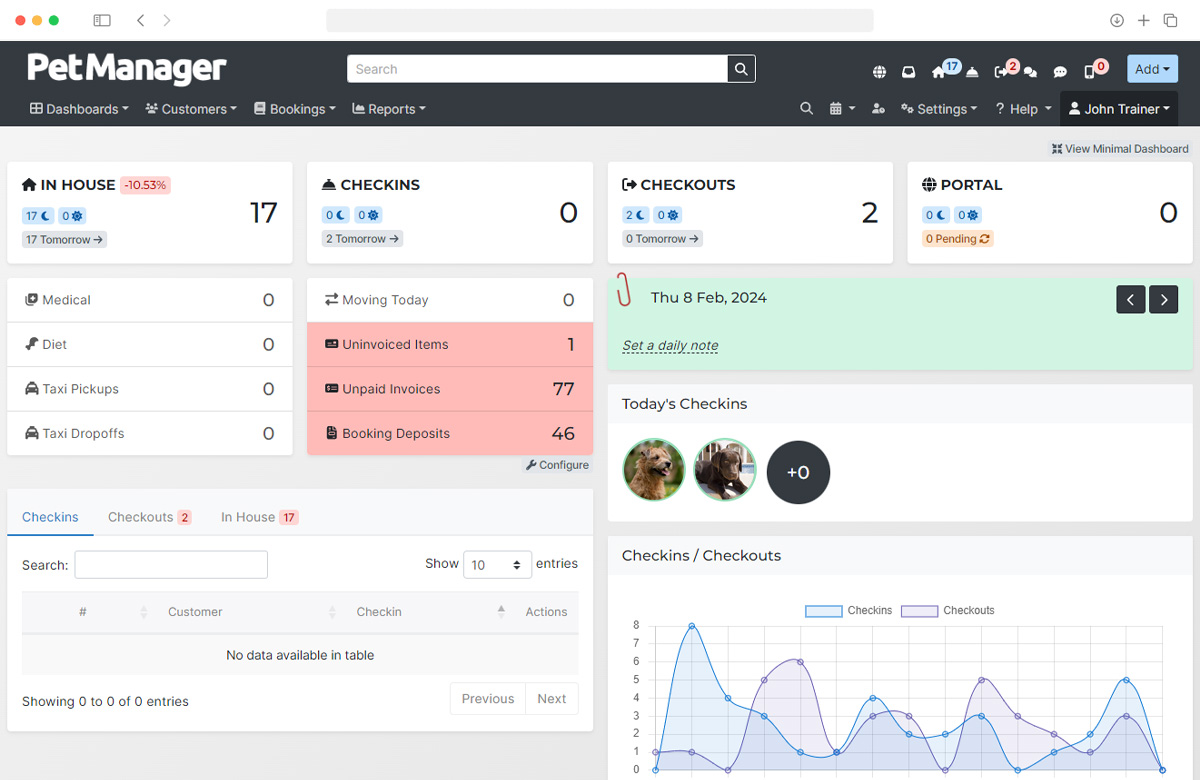Click the table Search input field
This screenshot has height=780, width=1200.
coord(171,565)
